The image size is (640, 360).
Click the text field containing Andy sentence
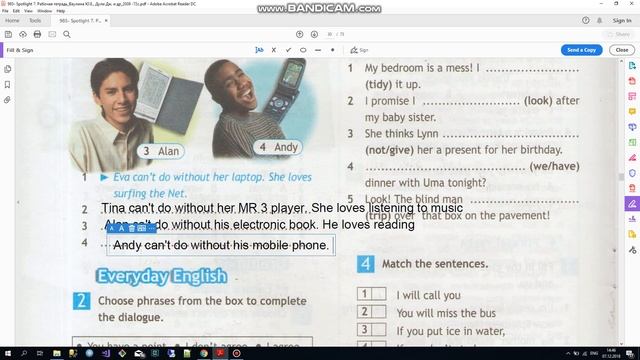[x=221, y=245]
